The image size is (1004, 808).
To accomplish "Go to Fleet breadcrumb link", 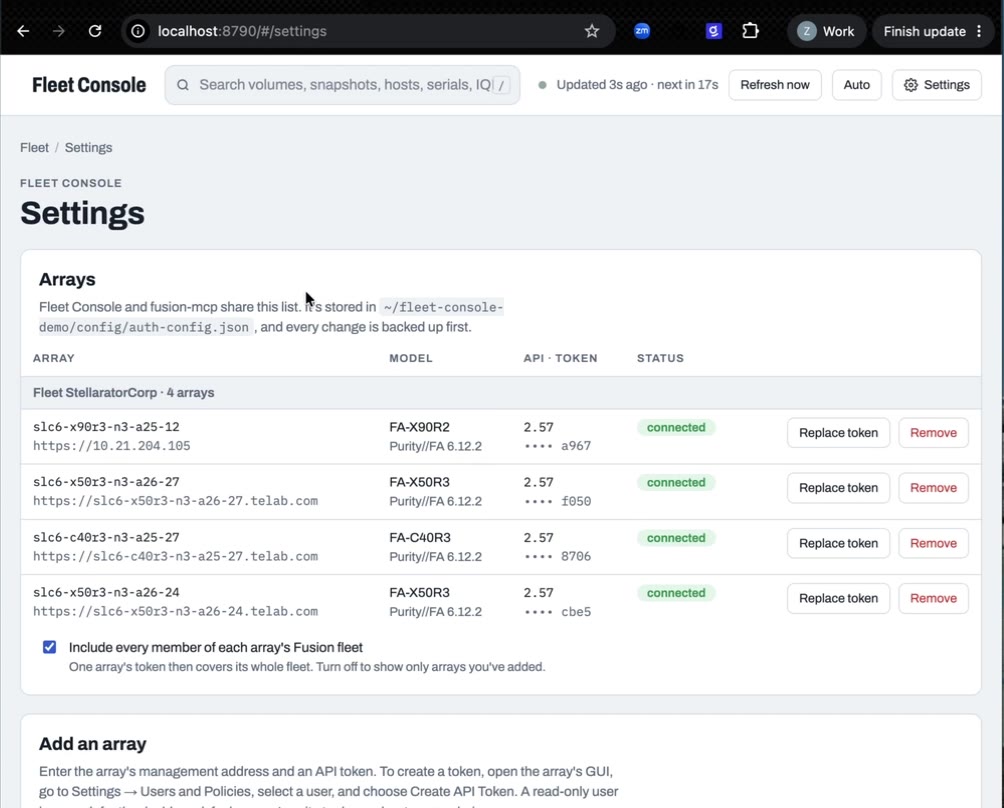I will [x=34, y=147].
